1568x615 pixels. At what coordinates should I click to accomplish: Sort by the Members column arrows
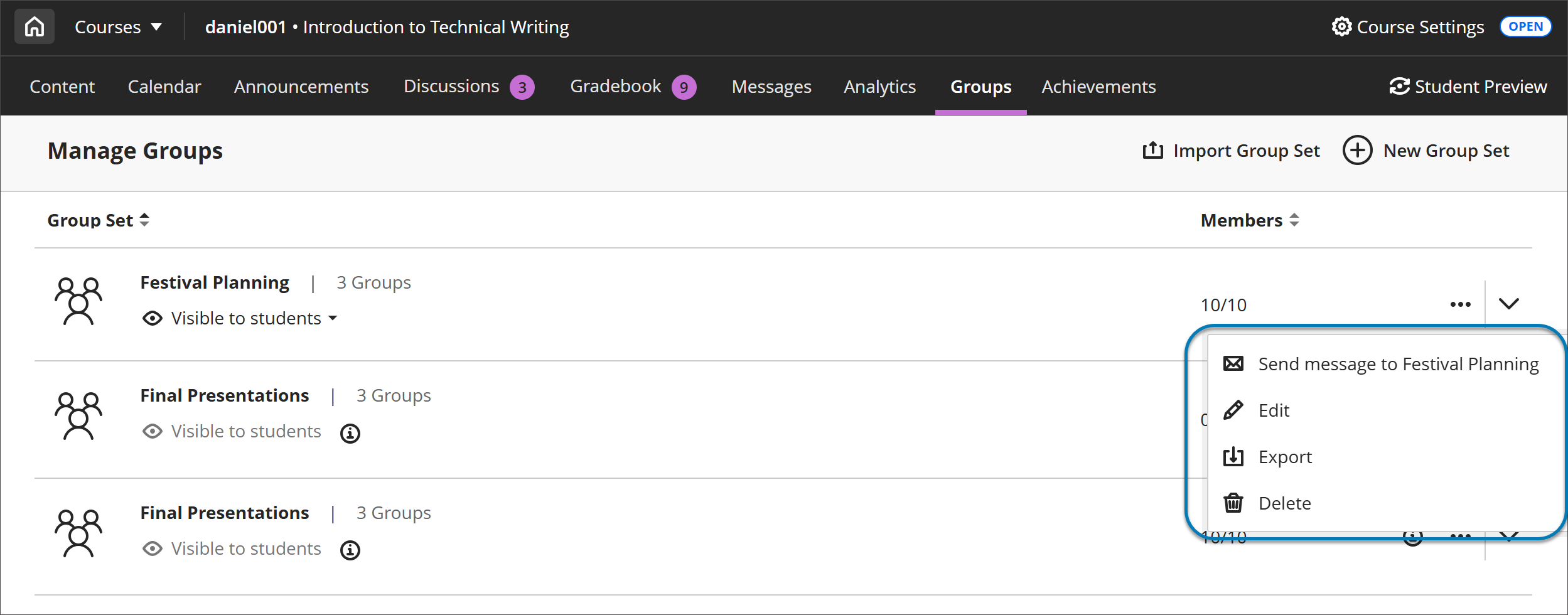[x=1294, y=220]
